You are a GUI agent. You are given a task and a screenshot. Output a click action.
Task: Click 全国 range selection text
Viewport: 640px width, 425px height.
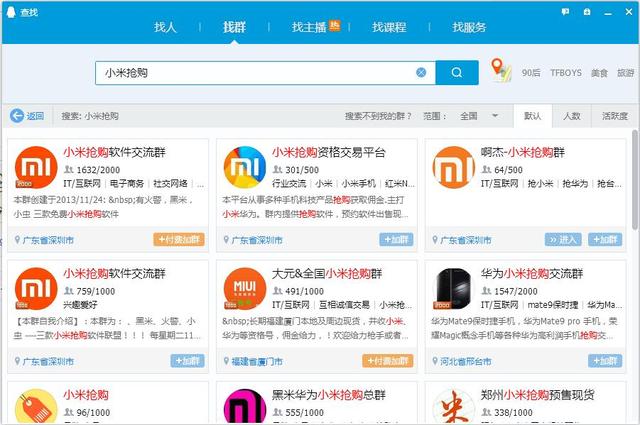click(x=469, y=116)
